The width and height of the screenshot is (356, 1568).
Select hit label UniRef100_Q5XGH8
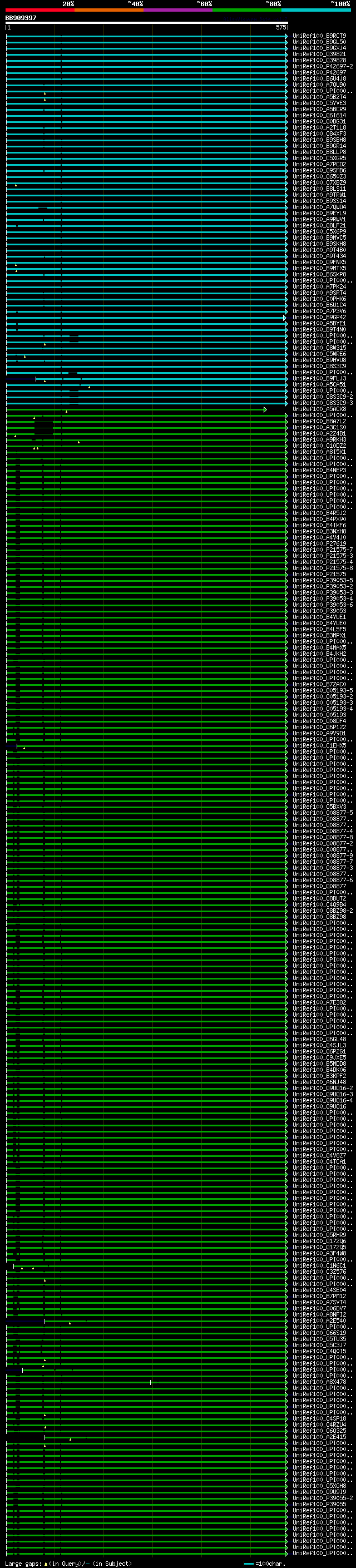(x=319, y=1486)
